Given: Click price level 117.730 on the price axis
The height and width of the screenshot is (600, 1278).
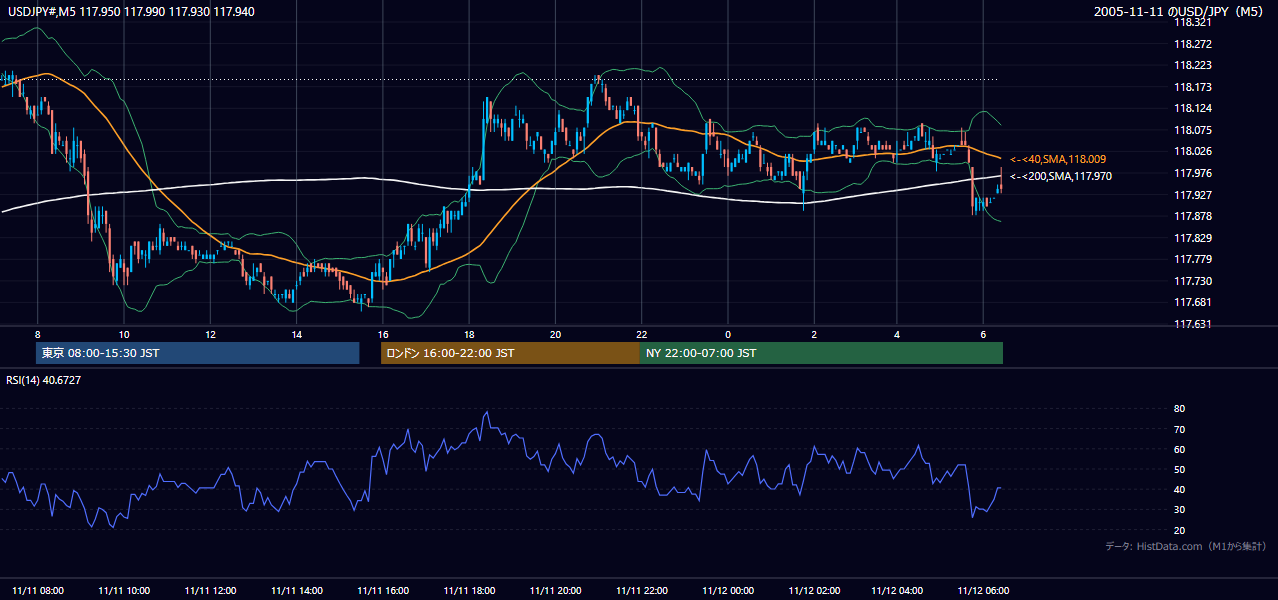Looking at the screenshot, I should [x=1192, y=281].
